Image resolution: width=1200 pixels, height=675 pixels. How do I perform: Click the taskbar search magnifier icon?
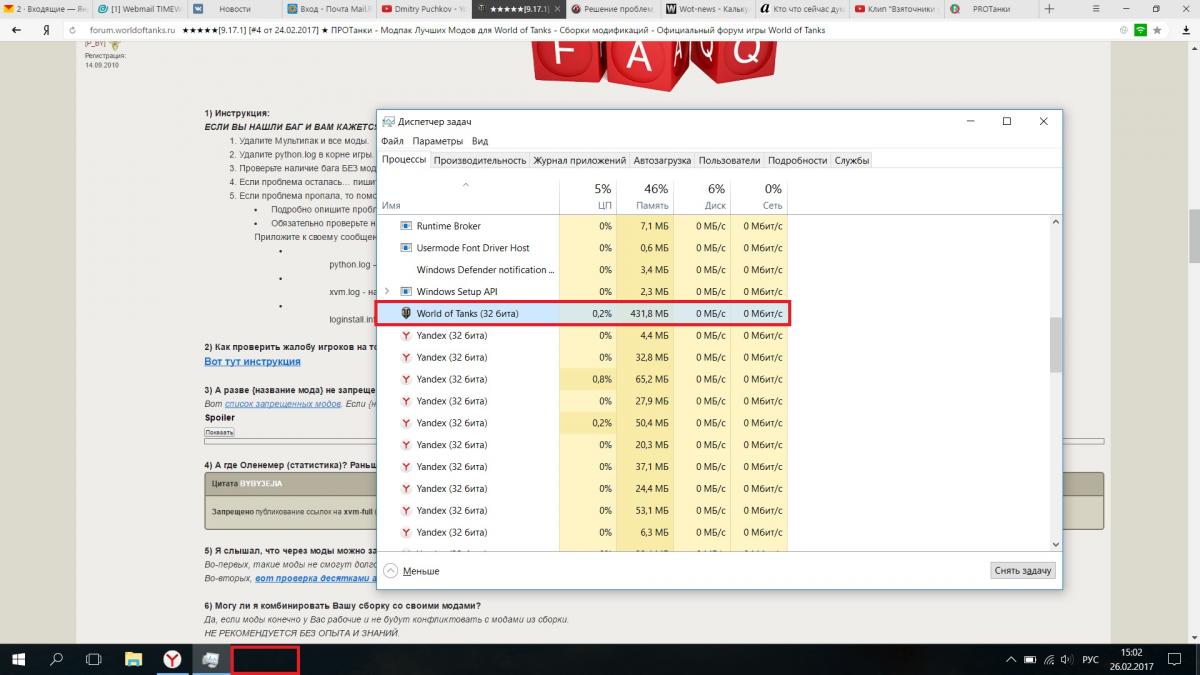(57, 659)
